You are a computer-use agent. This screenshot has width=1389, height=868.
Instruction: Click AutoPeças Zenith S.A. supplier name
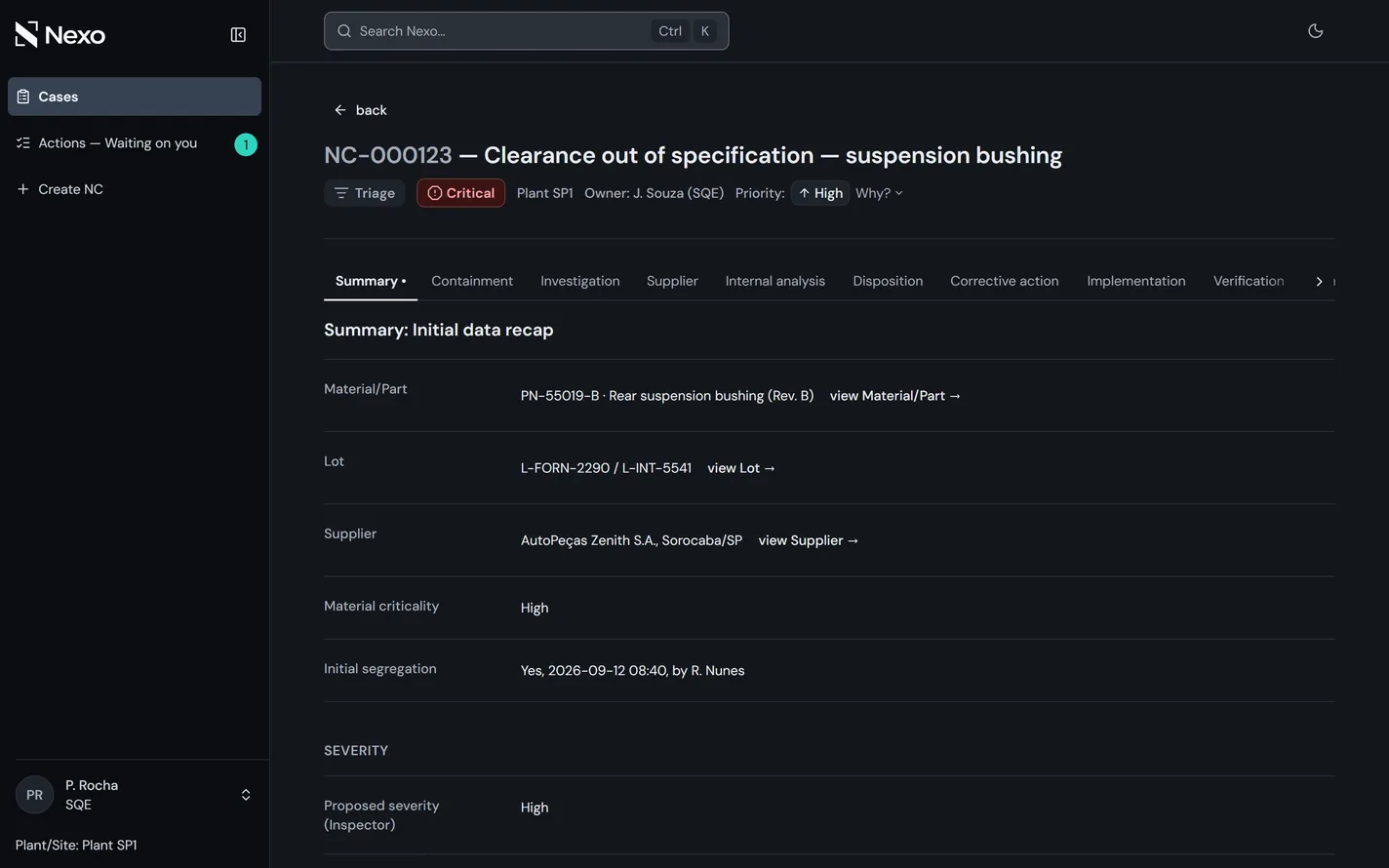[x=632, y=540]
